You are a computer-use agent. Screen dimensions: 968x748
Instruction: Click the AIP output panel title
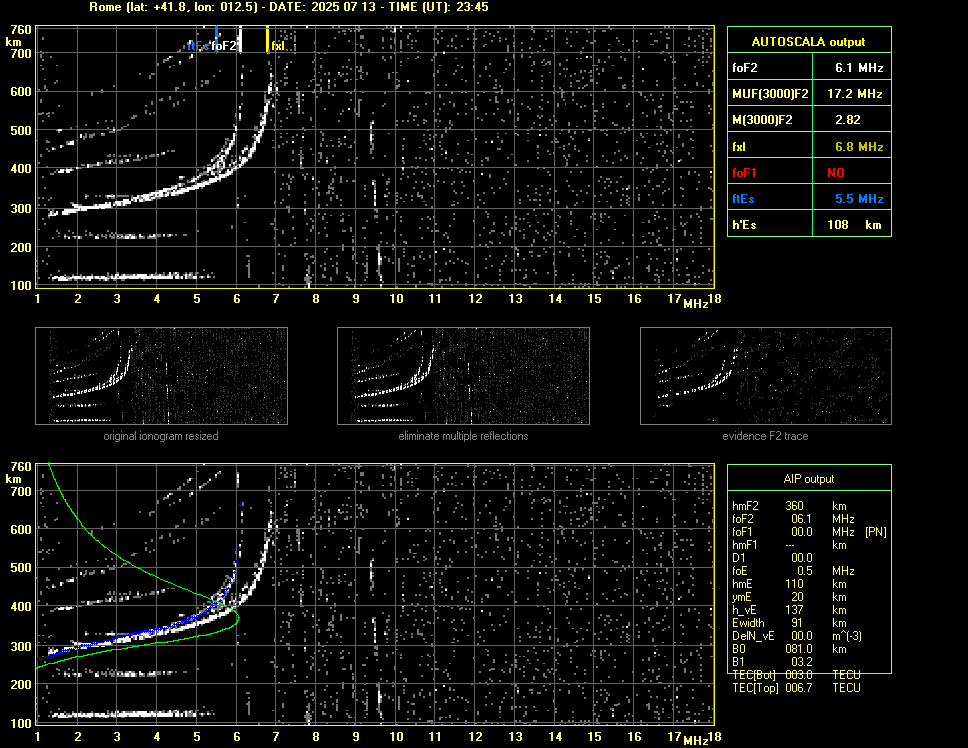click(809, 479)
